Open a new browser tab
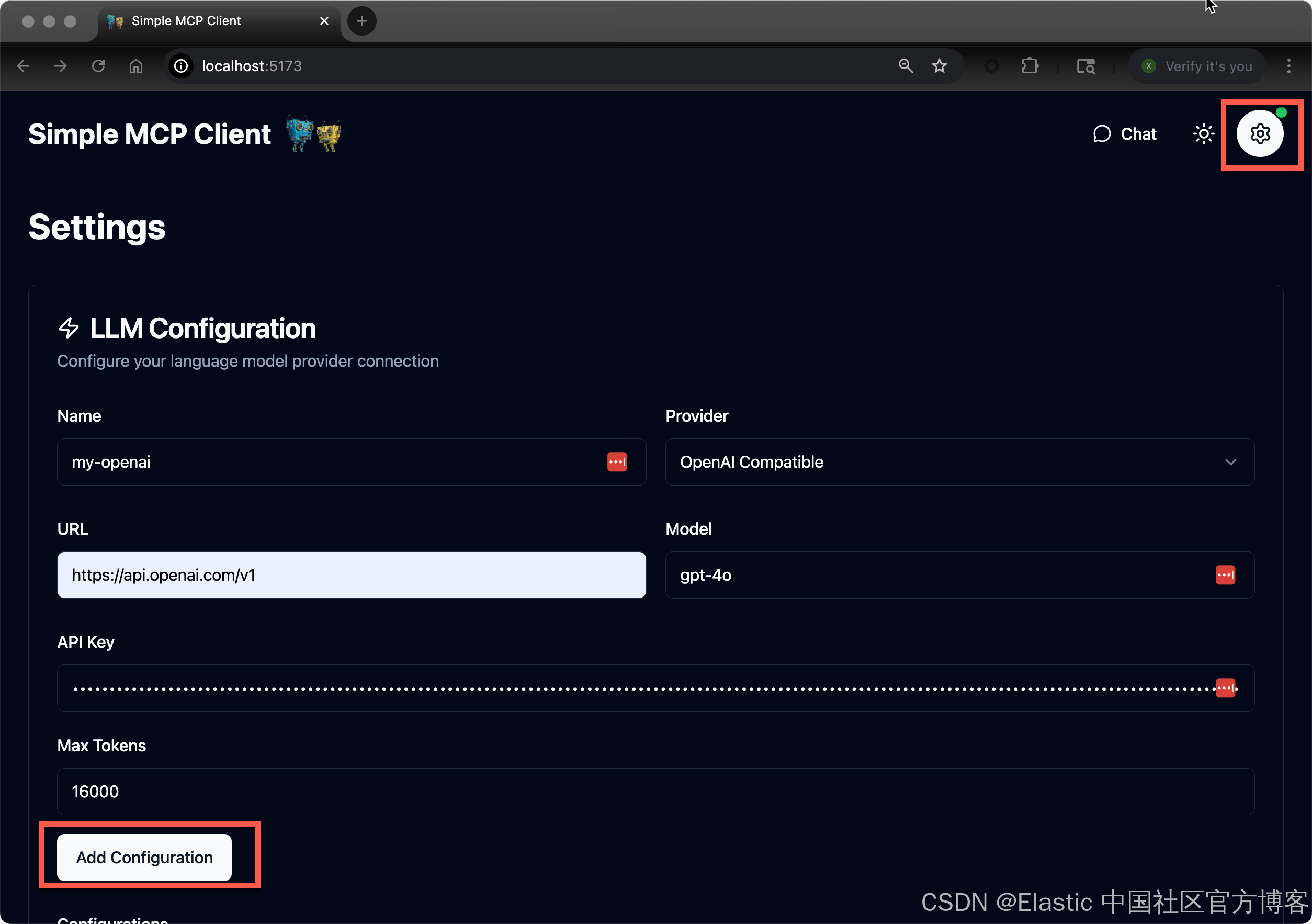Image resolution: width=1312 pixels, height=924 pixels. (x=361, y=21)
